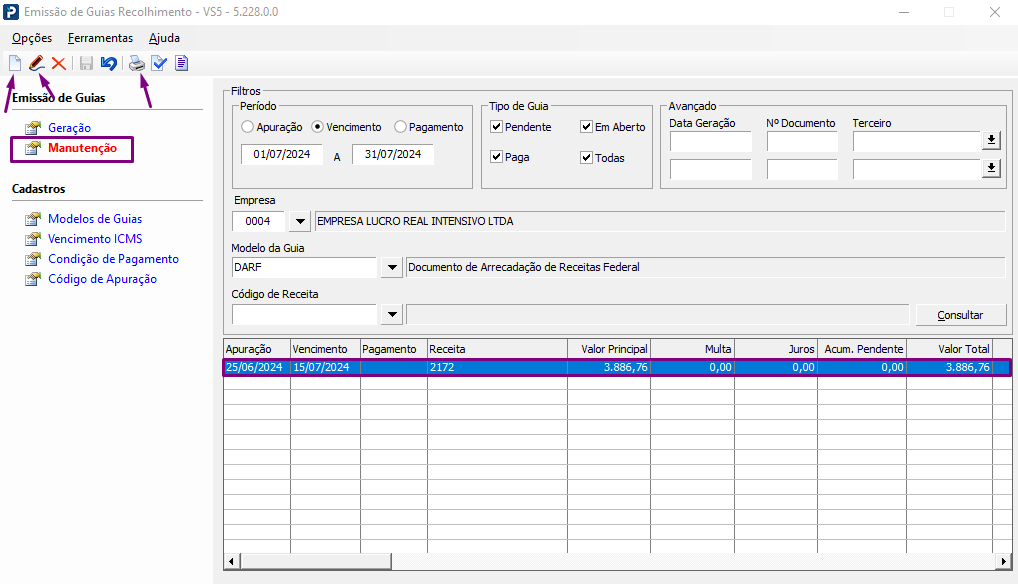Open the first Terceiro lookup arrow

tap(991, 140)
